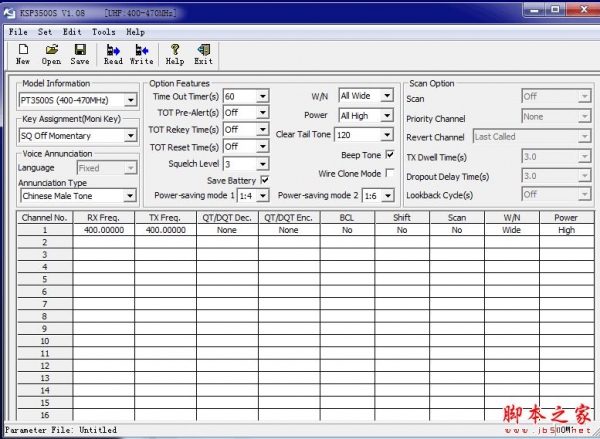600x439 pixels.
Task: Click channel 1 QT/DQT Dec. None cell
Action: click(227, 230)
